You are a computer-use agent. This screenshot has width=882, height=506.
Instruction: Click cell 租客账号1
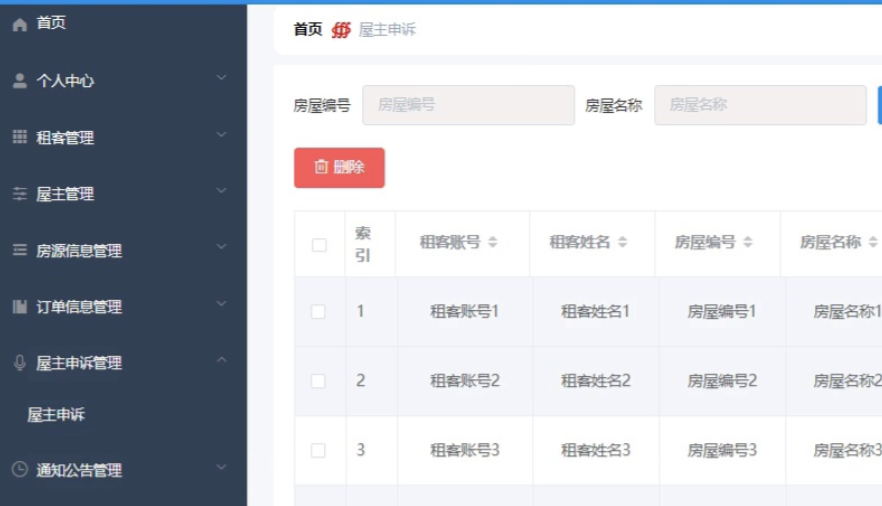tap(465, 311)
